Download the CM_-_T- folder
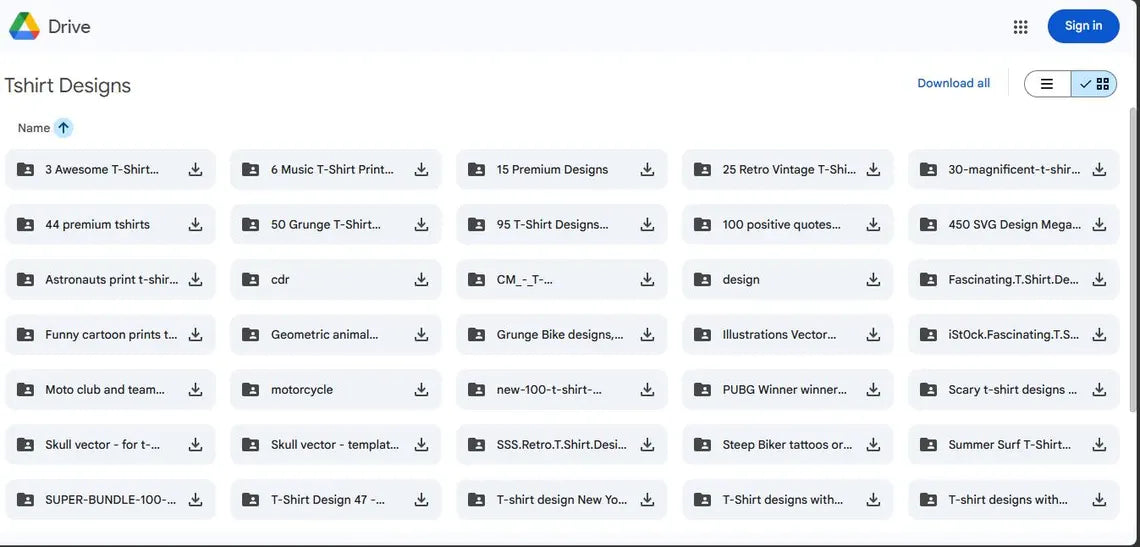 647,279
